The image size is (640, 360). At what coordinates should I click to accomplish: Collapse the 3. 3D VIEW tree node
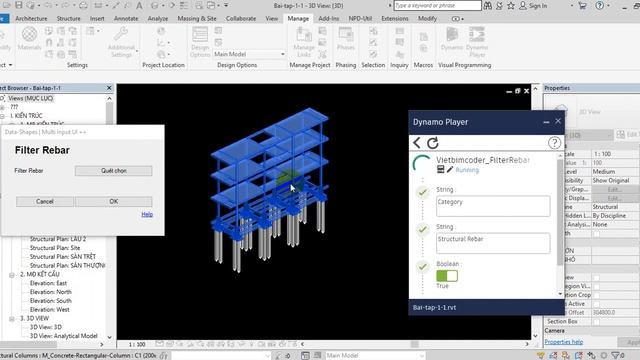[12, 318]
